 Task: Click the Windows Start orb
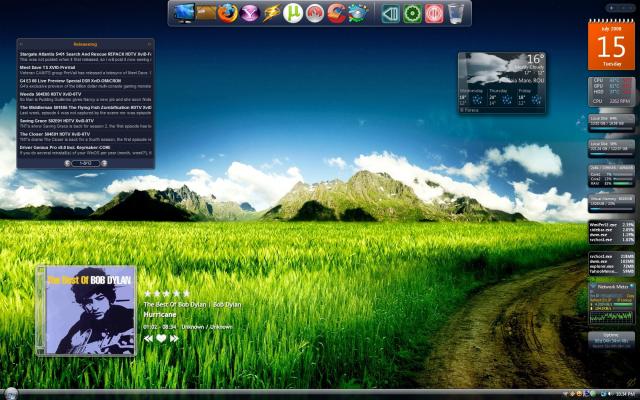click(11, 393)
